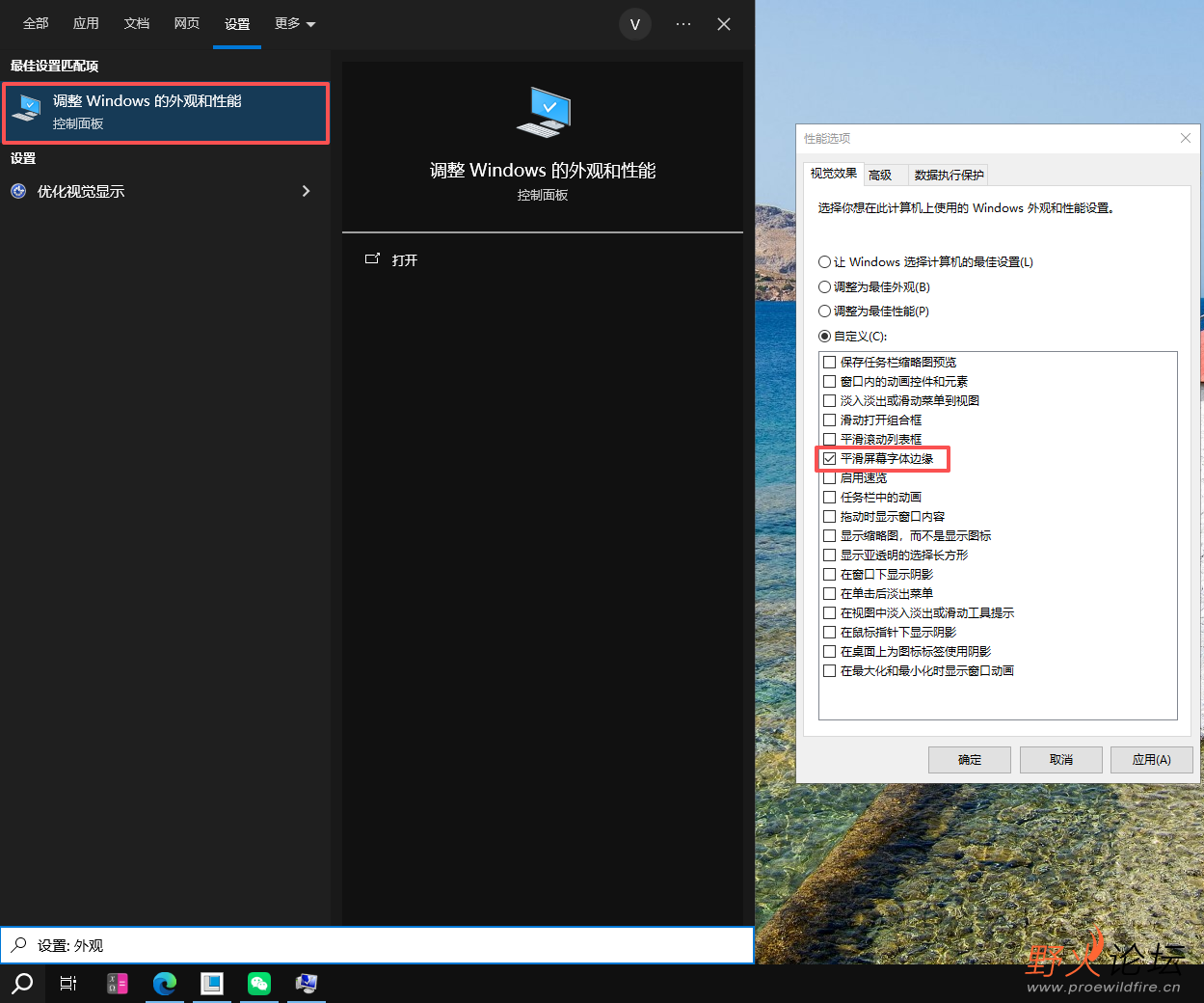1204x1003 pixels.
Task: Enable 任务栏中的动画 checkbox
Action: [x=829, y=497]
